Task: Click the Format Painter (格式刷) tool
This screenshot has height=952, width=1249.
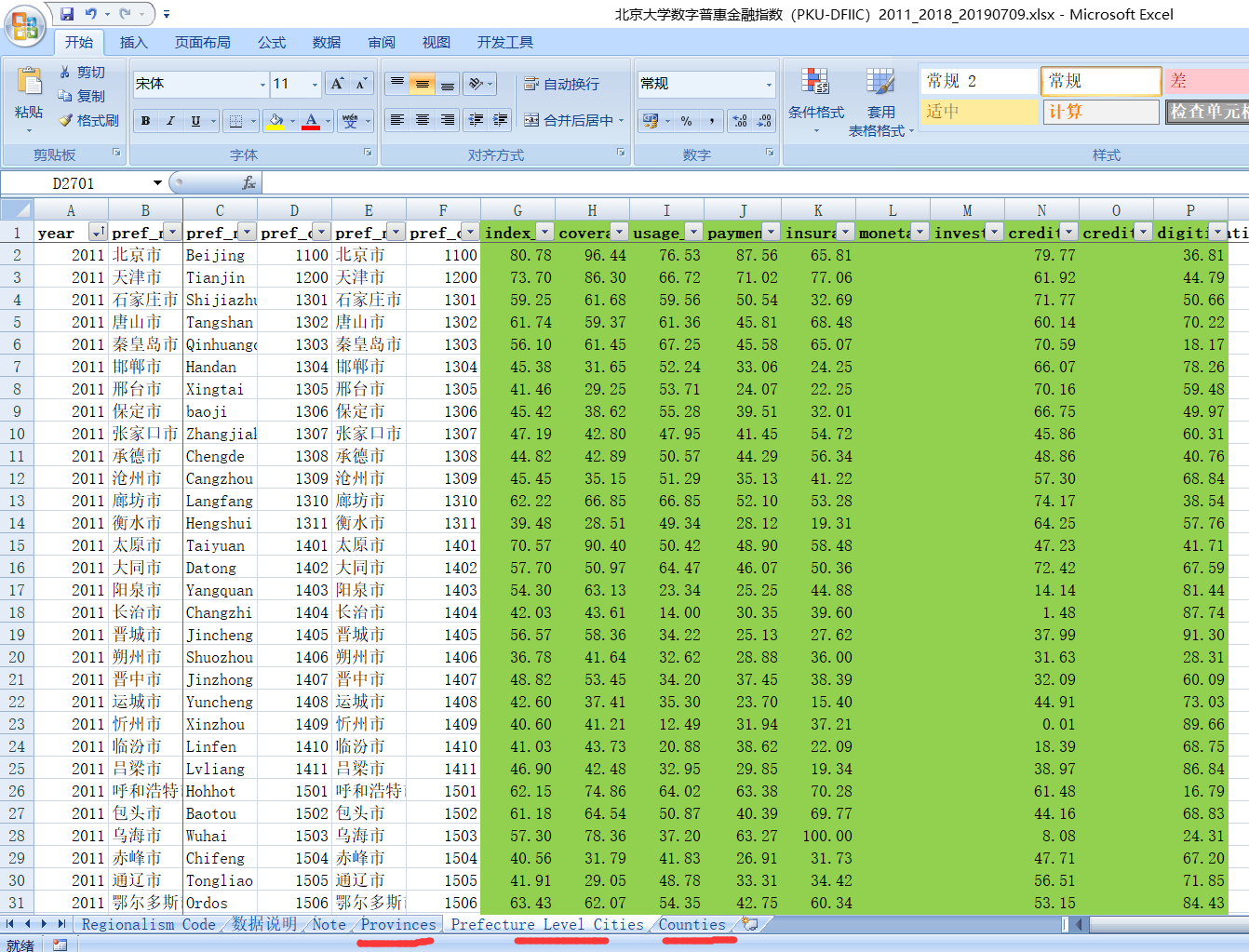Action: click(88, 120)
